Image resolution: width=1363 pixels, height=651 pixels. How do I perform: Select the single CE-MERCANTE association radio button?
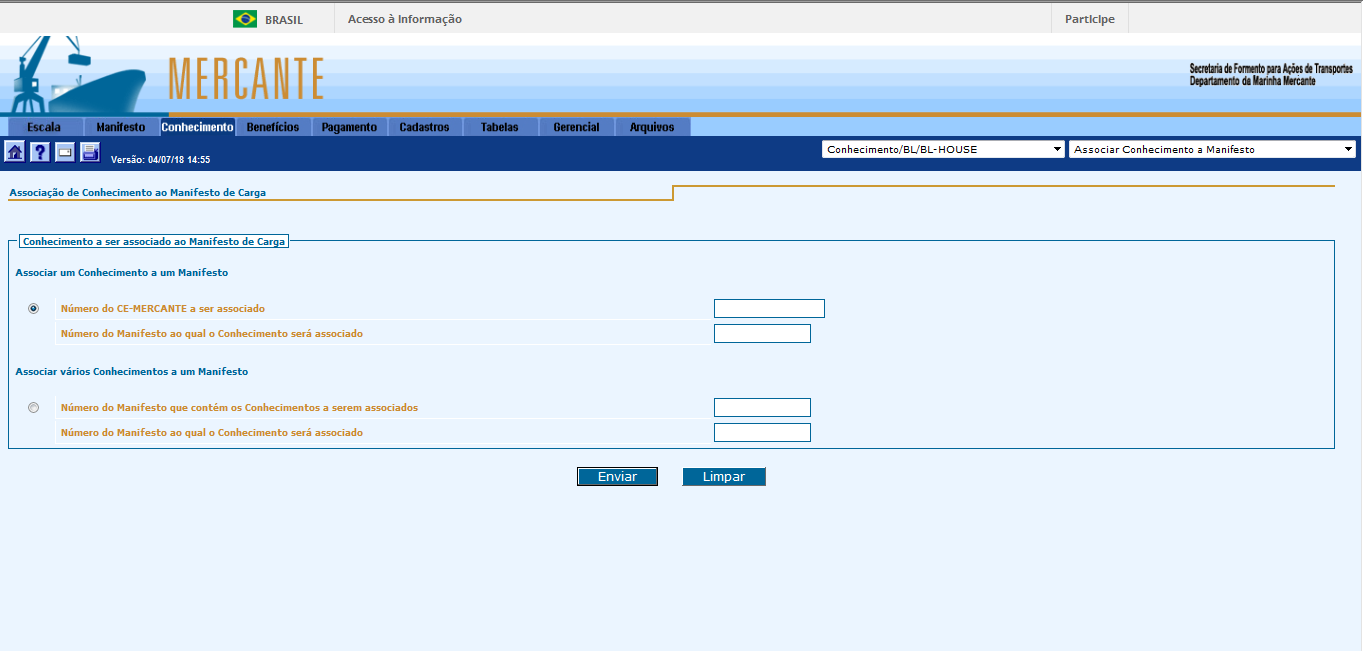(34, 308)
